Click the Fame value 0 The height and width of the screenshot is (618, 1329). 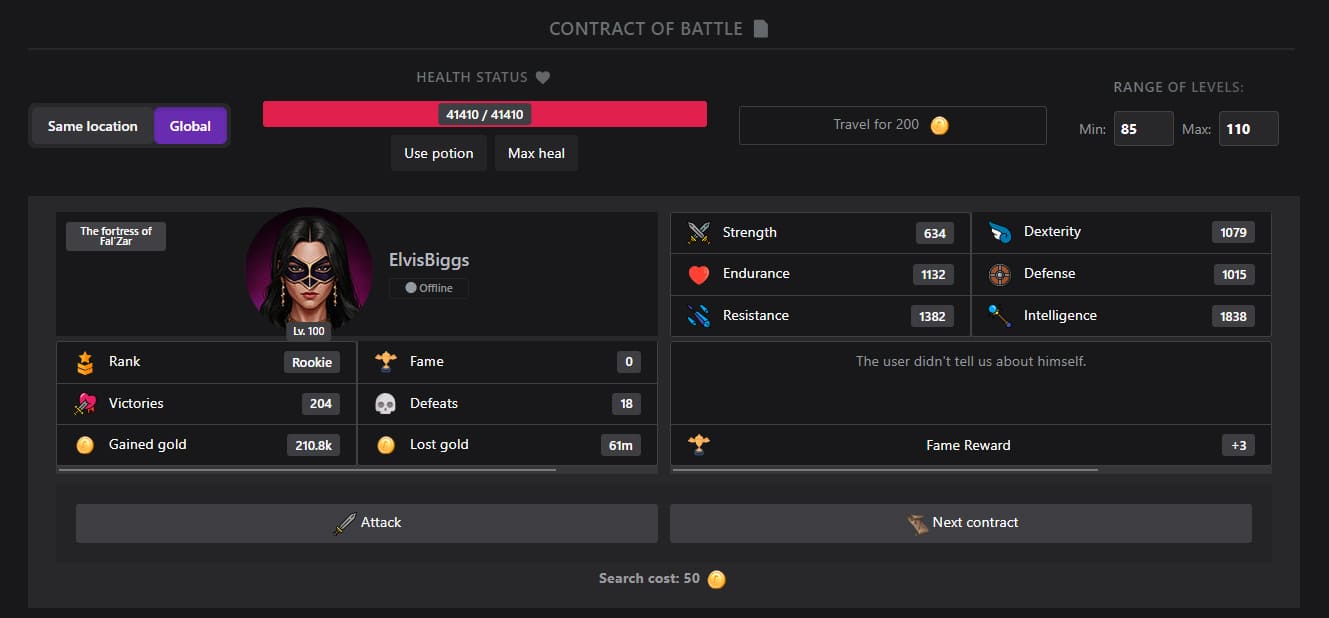pyautogui.click(x=629, y=362)
